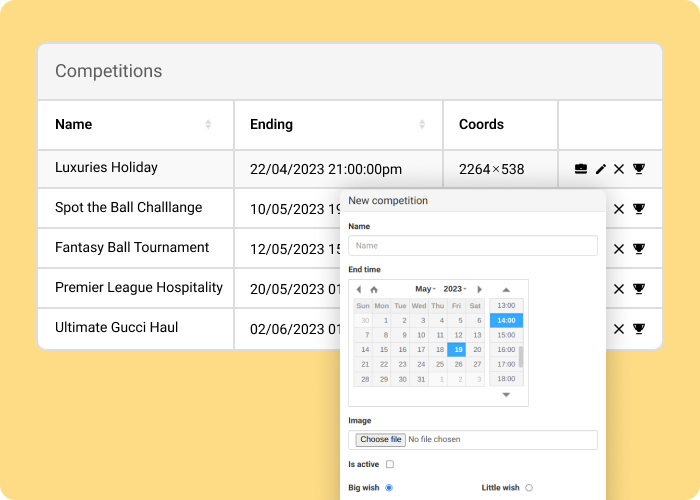Sort the table by Name column

[208, 124]
